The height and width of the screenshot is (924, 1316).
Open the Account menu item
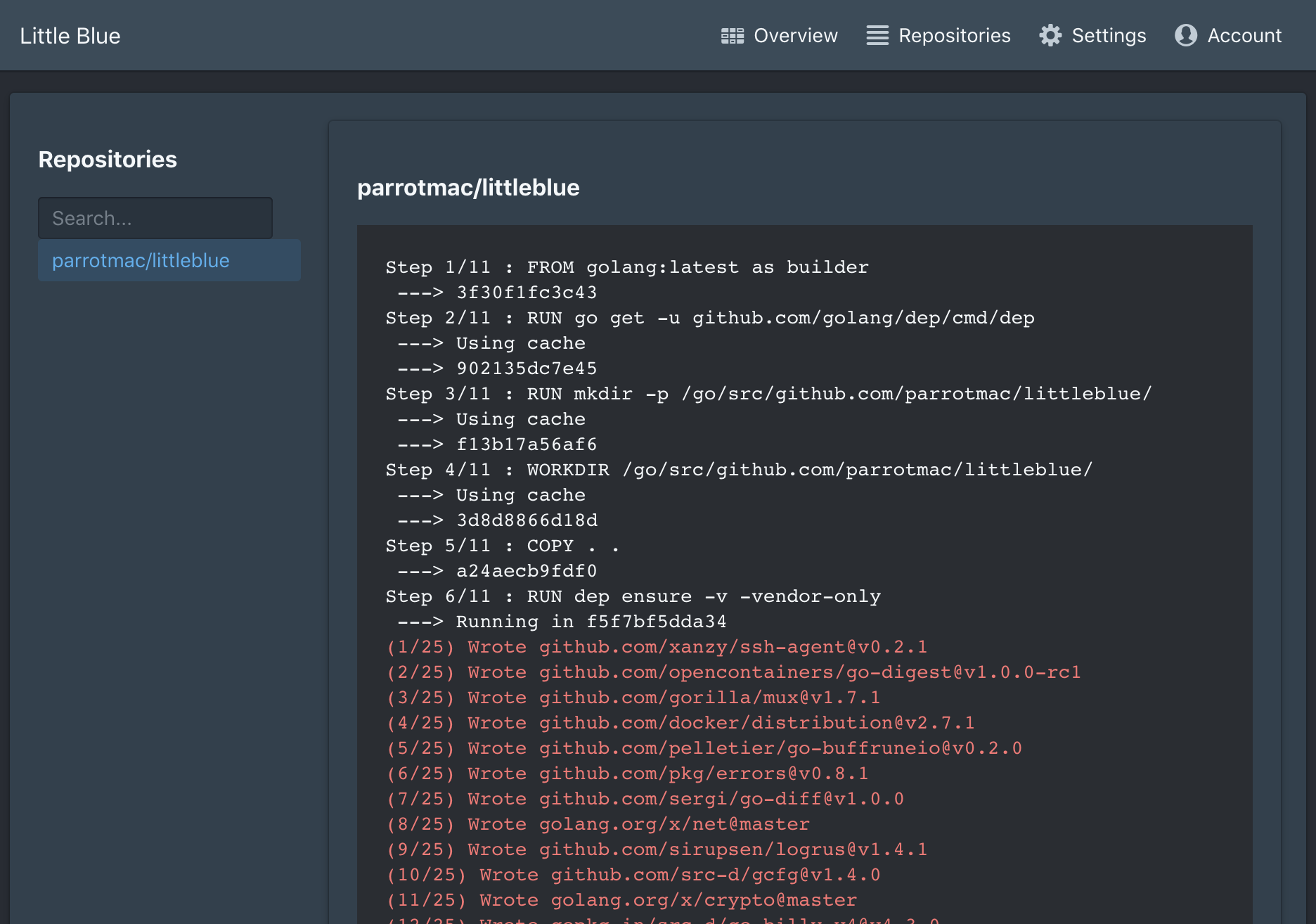coord(1228,36)
